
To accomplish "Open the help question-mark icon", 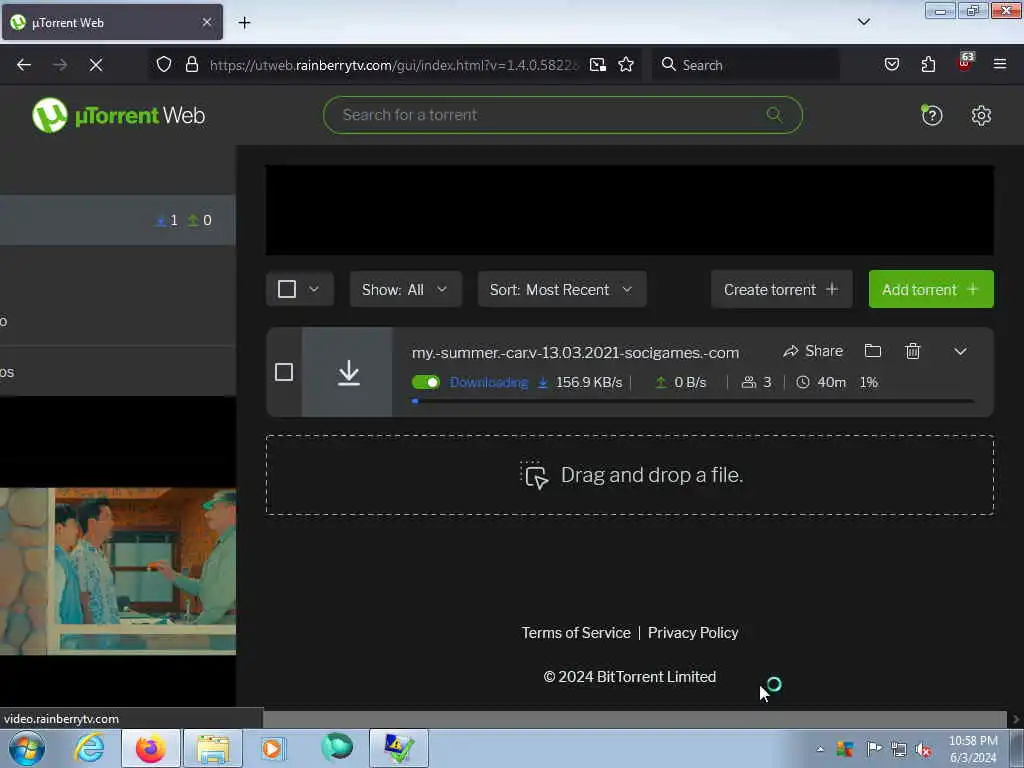I will click(x=931, y=116).
